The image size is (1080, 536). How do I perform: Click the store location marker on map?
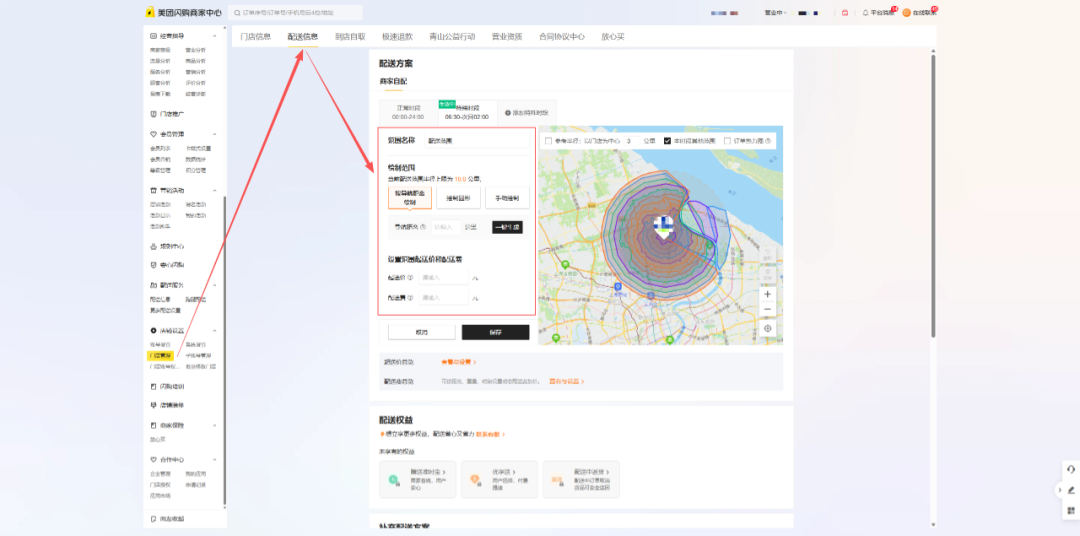point(663,227)
